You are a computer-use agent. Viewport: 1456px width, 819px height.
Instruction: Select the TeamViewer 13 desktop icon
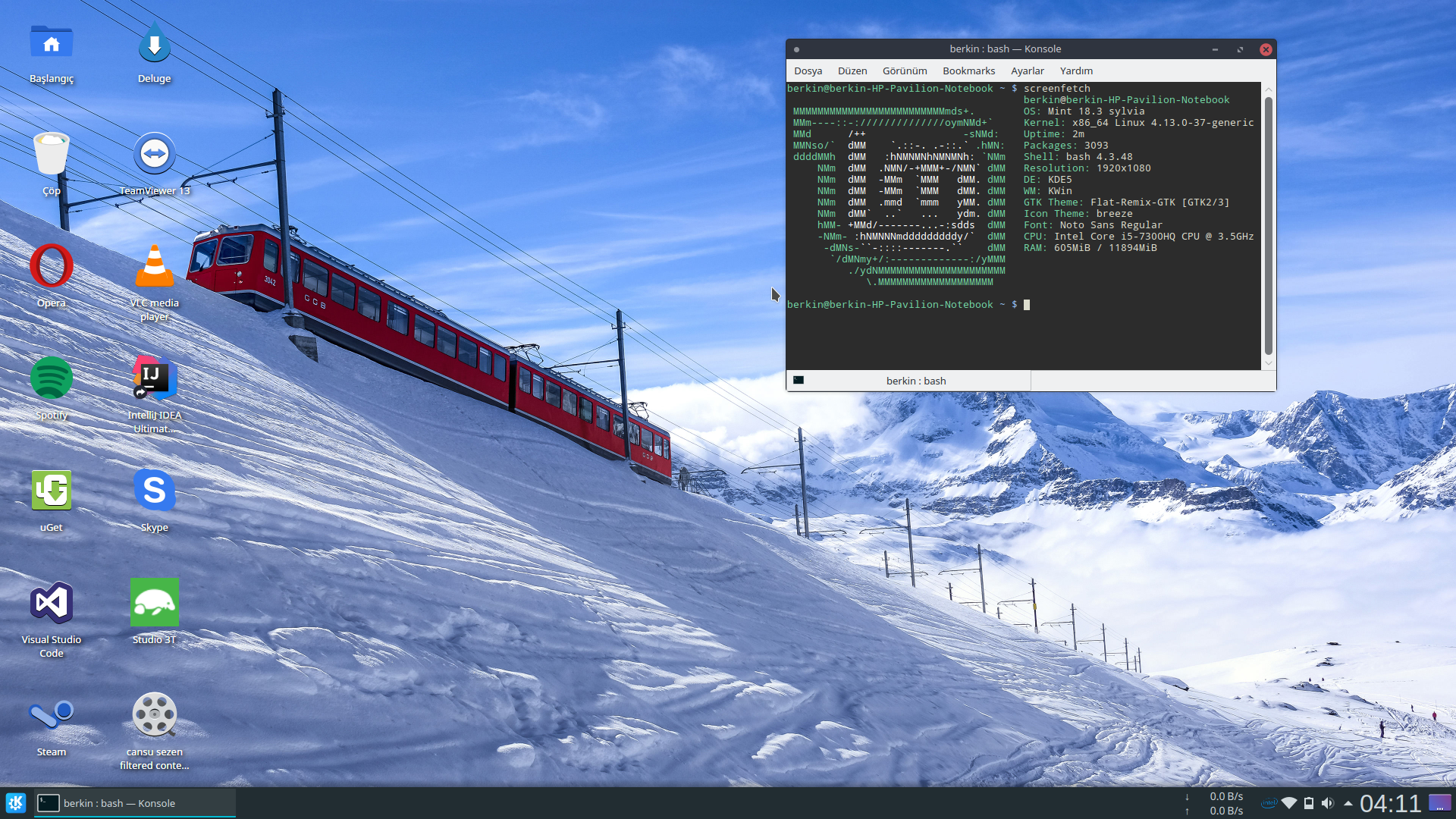[x=155, y=154]
